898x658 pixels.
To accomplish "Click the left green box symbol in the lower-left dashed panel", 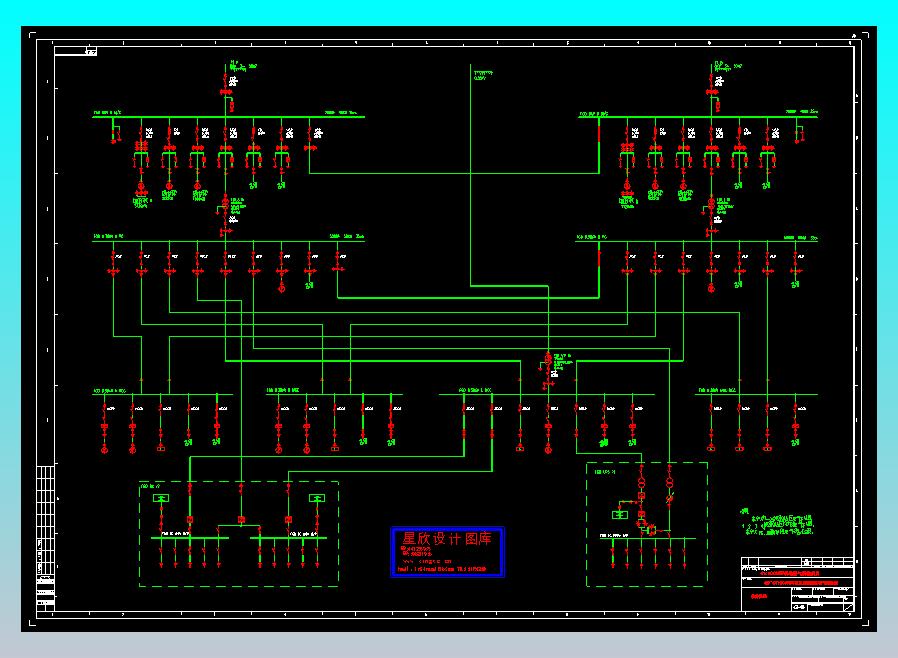I will 161,498.
